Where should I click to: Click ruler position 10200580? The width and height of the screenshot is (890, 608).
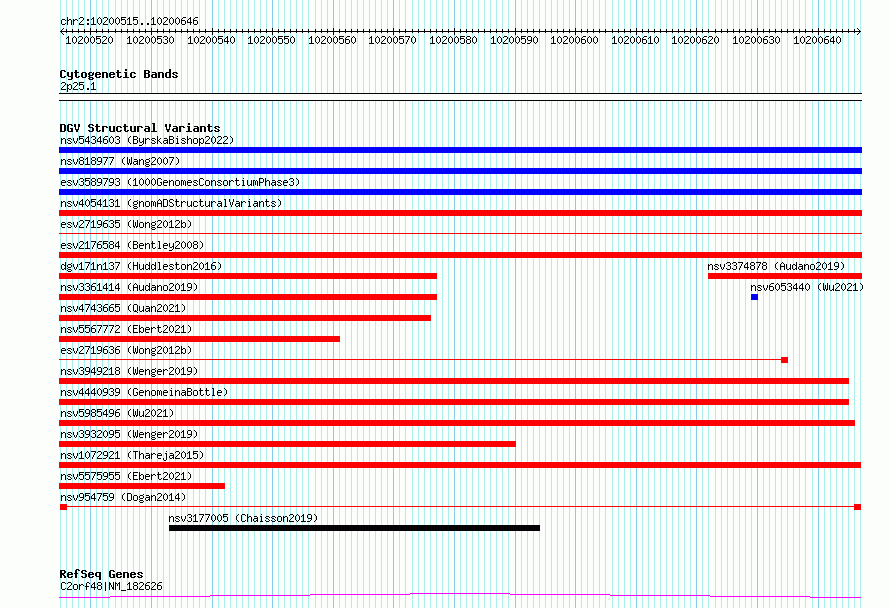pyautogui.click(x=453, y=40)
